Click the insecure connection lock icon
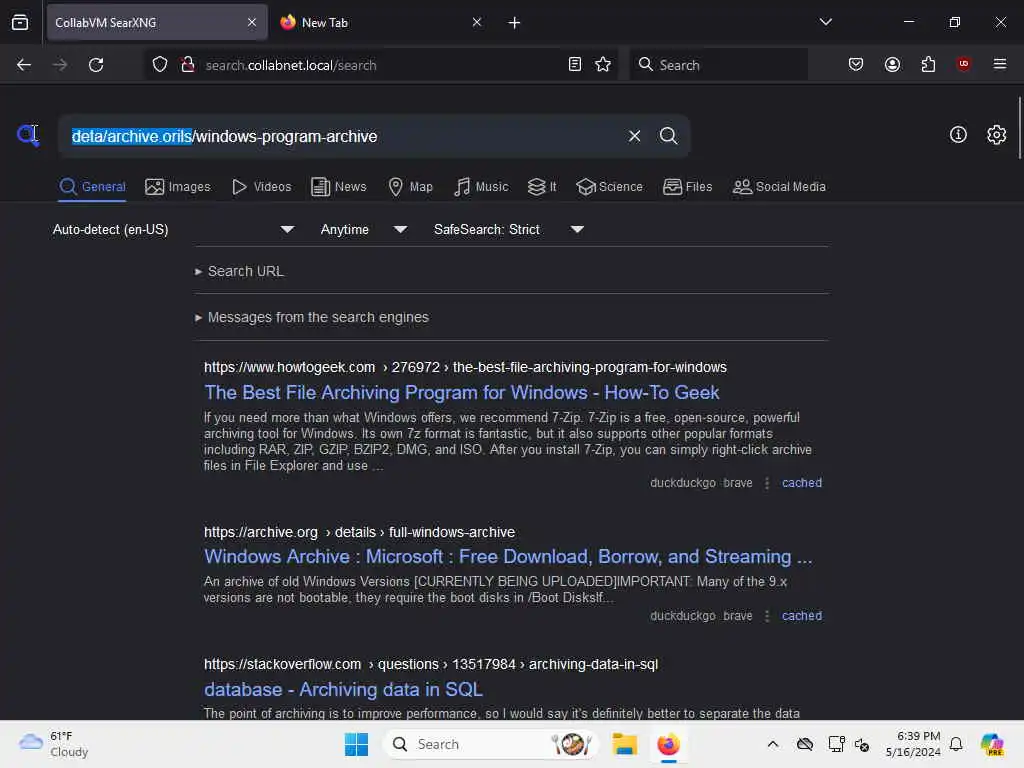The image size is (1024, 768). tap(188, 65)
